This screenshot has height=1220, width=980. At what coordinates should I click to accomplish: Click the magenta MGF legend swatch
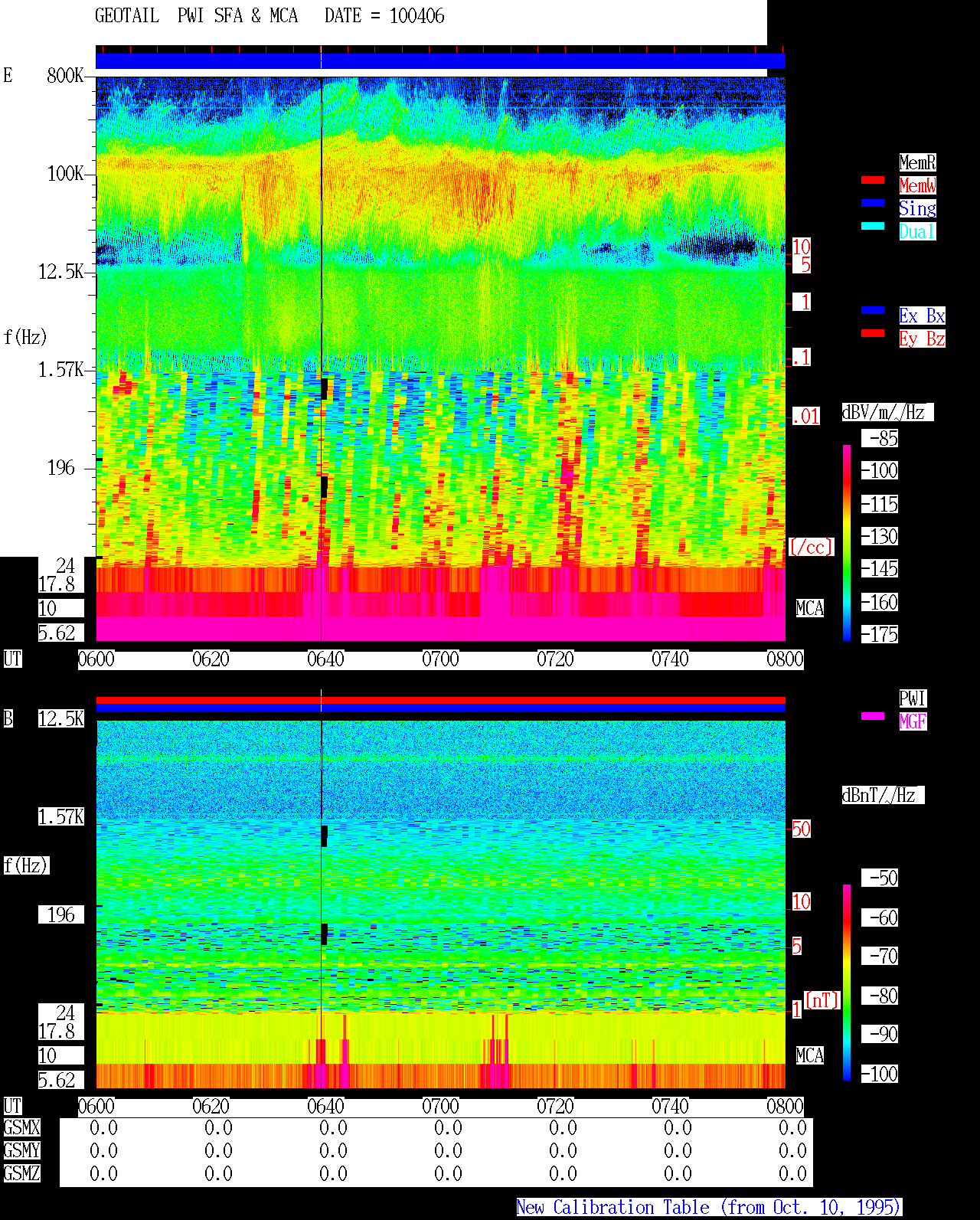873,716
